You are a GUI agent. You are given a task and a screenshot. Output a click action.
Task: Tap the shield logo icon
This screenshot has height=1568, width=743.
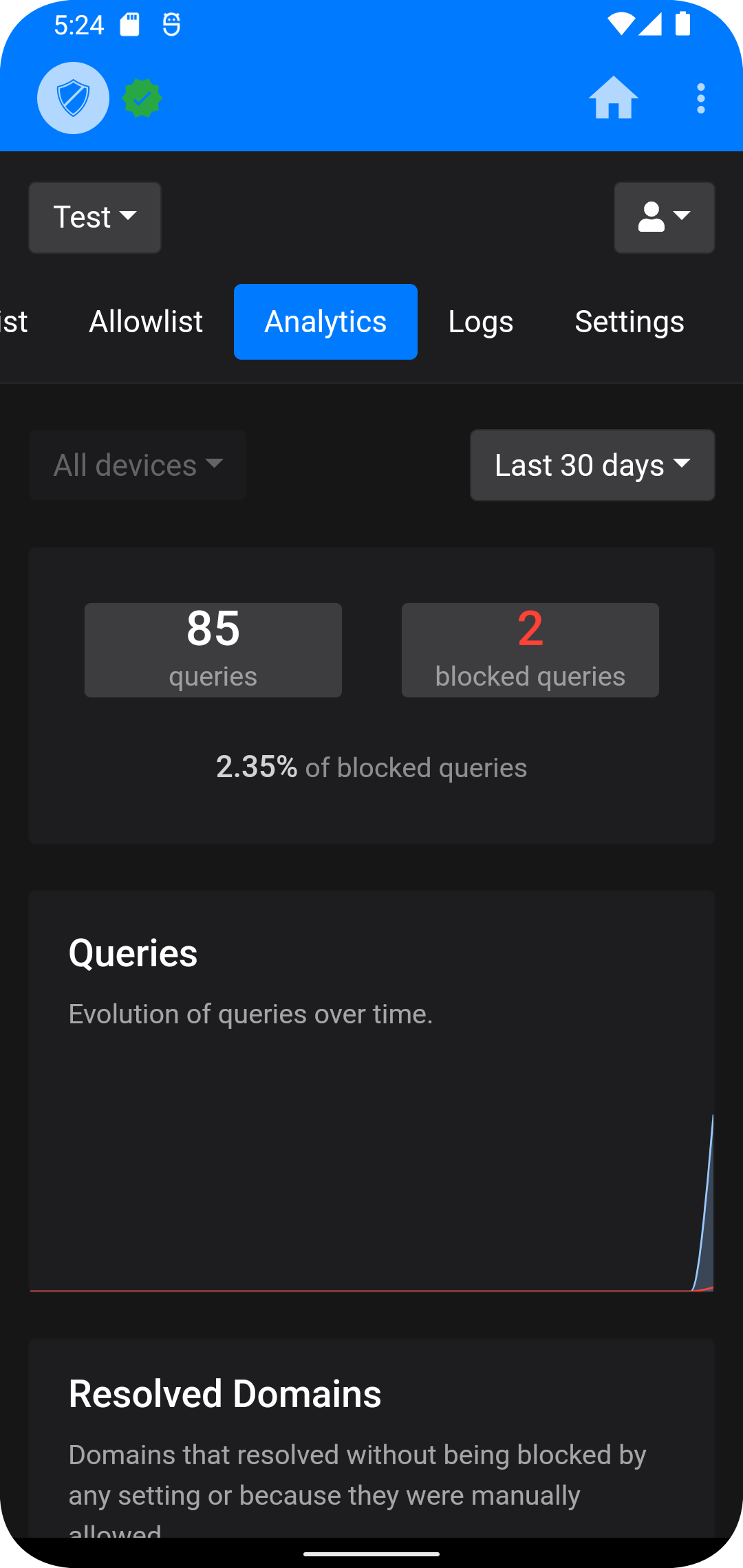click(73, 98)
